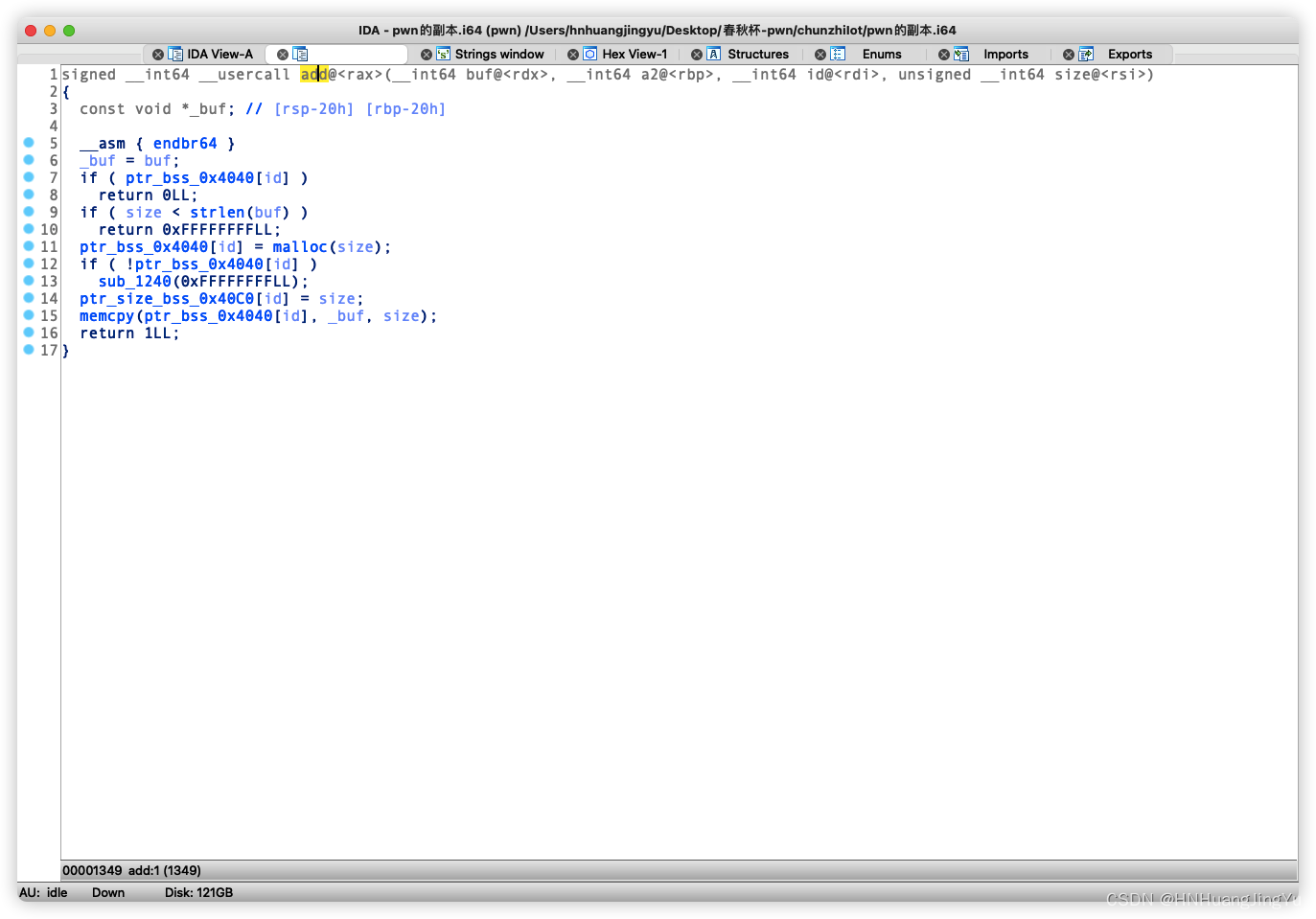Click the Exports tab icon
Screen dimensions: 1316x919
pyautogui.click(x=1086, y=55)
